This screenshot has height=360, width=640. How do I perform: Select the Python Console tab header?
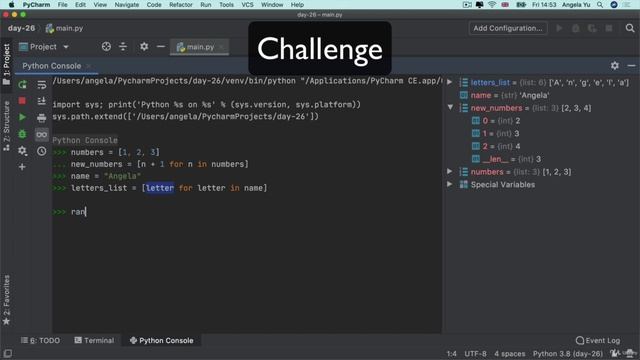pos(51,66)
